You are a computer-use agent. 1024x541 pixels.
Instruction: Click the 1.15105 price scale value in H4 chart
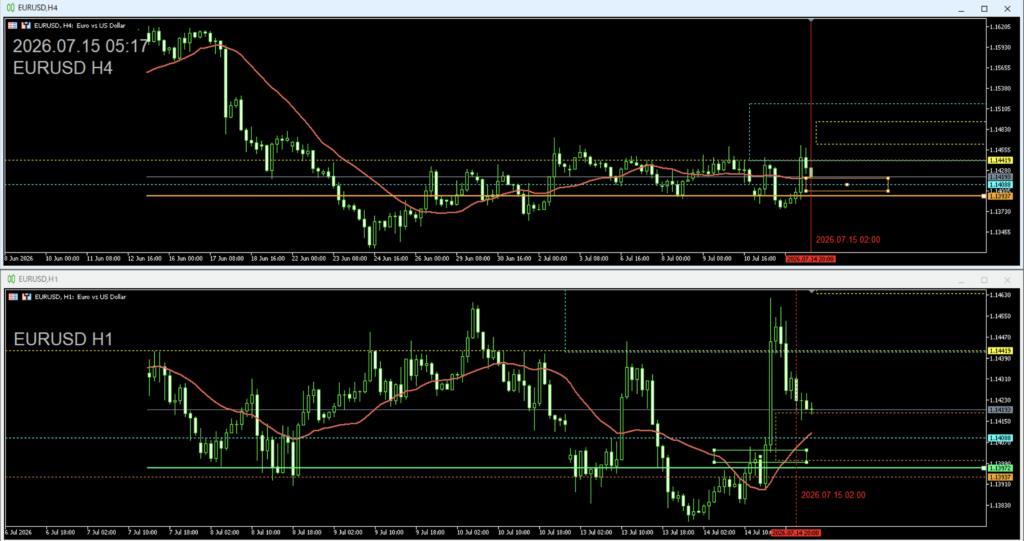(x=1000, y=109)
